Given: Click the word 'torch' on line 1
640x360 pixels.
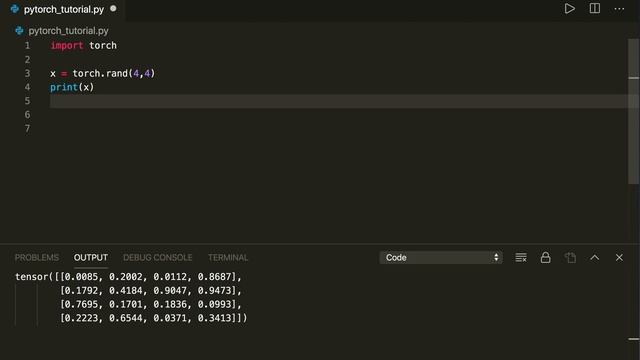Looking at the screenshot, I should coord(103,45).
